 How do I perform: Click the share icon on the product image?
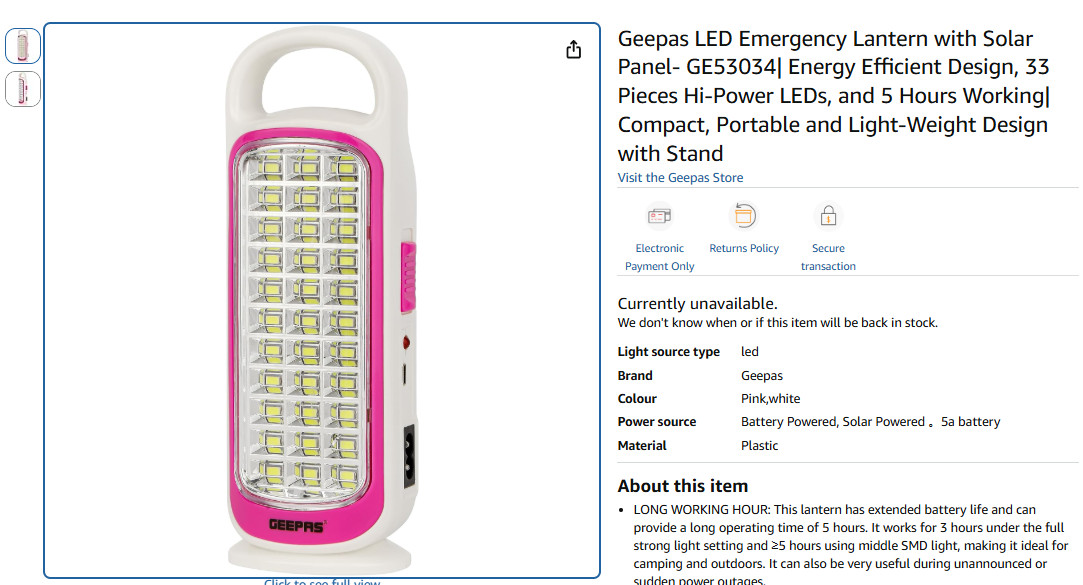click(573, 50)
